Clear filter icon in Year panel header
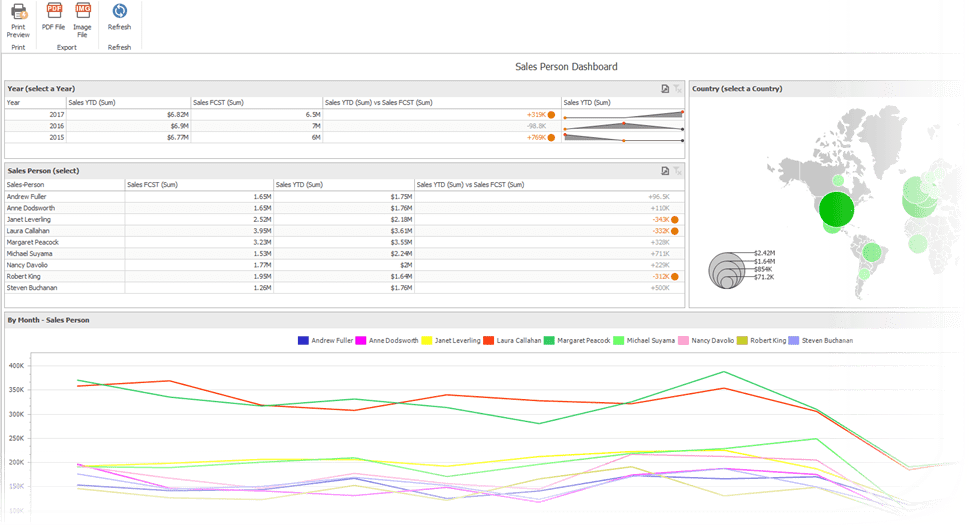This screenshot has width=974, height=530. coord(677,89)
